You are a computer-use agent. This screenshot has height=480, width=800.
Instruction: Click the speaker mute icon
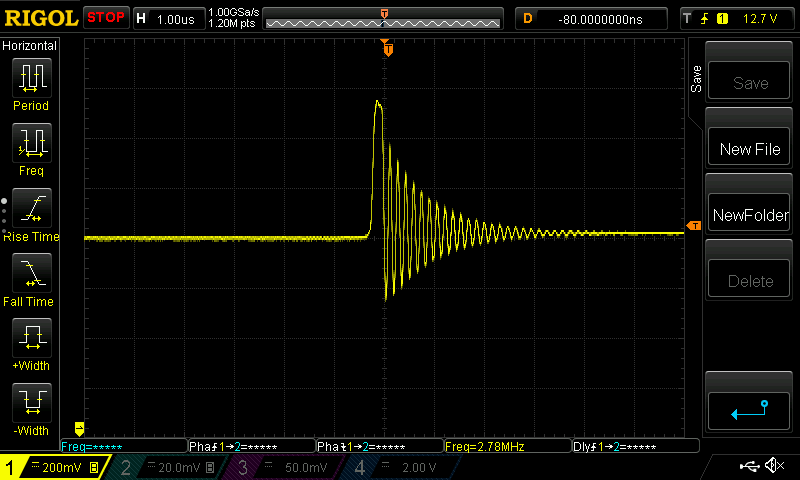774,466
